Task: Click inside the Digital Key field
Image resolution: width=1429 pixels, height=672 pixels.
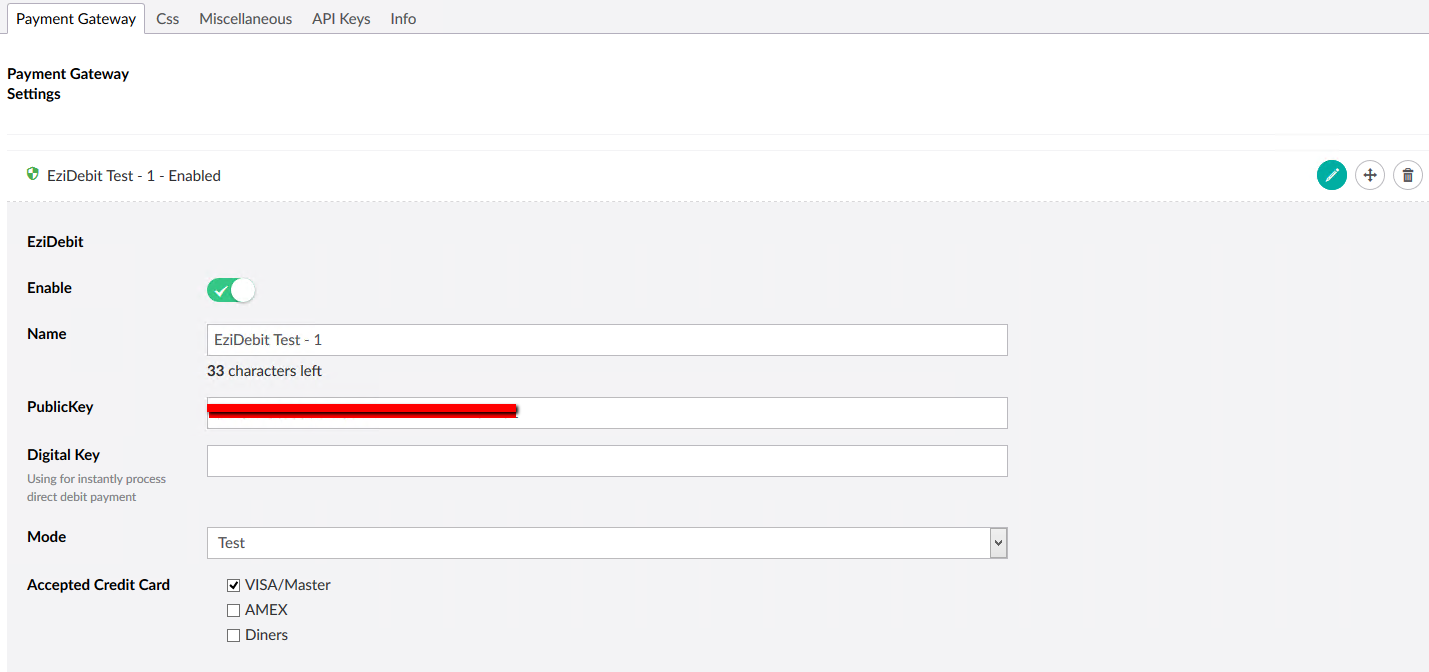Action: tap(607, 461)
